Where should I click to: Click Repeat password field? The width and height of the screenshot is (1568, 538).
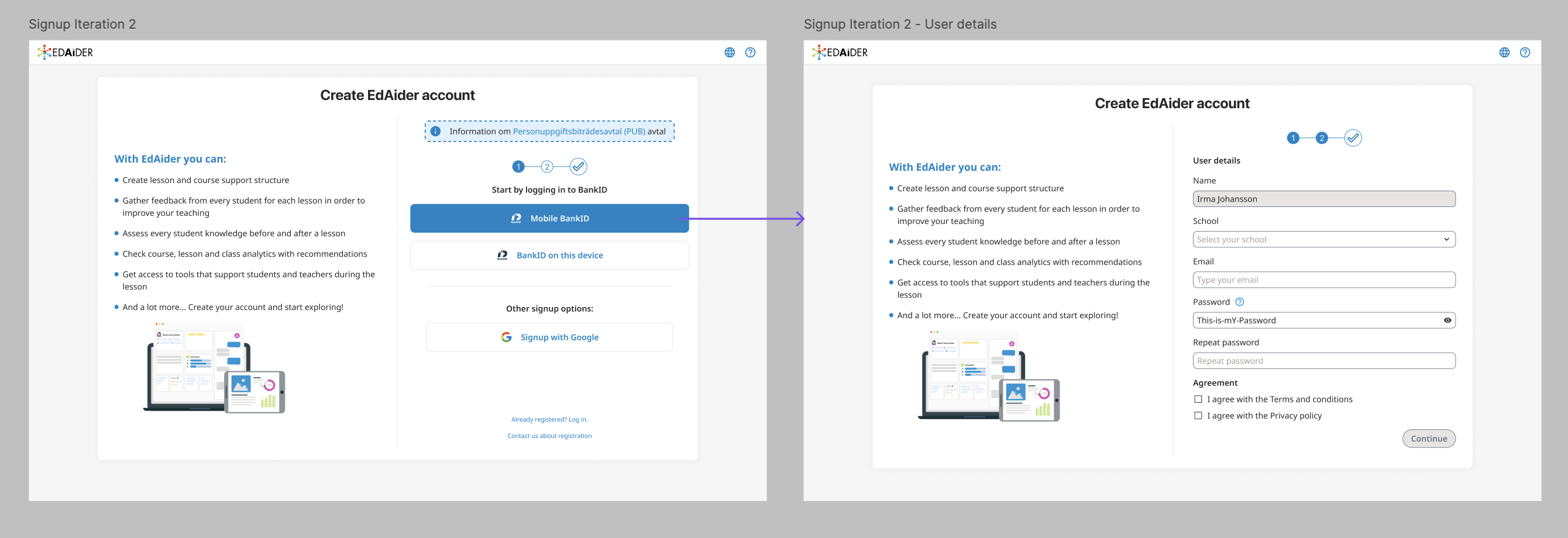[x=1324, y=361]
